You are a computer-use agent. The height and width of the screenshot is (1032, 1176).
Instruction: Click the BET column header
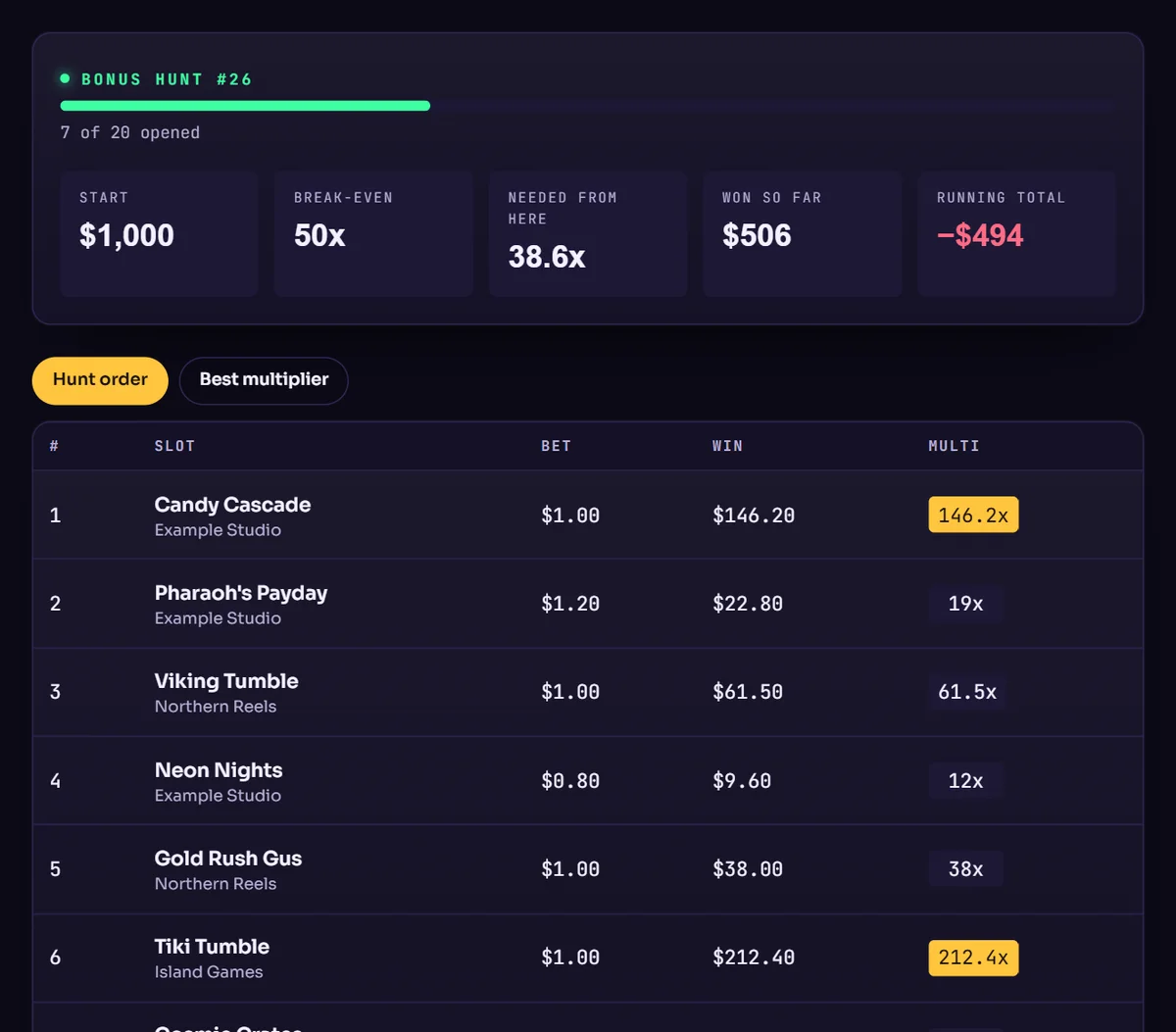click(556, 446)
